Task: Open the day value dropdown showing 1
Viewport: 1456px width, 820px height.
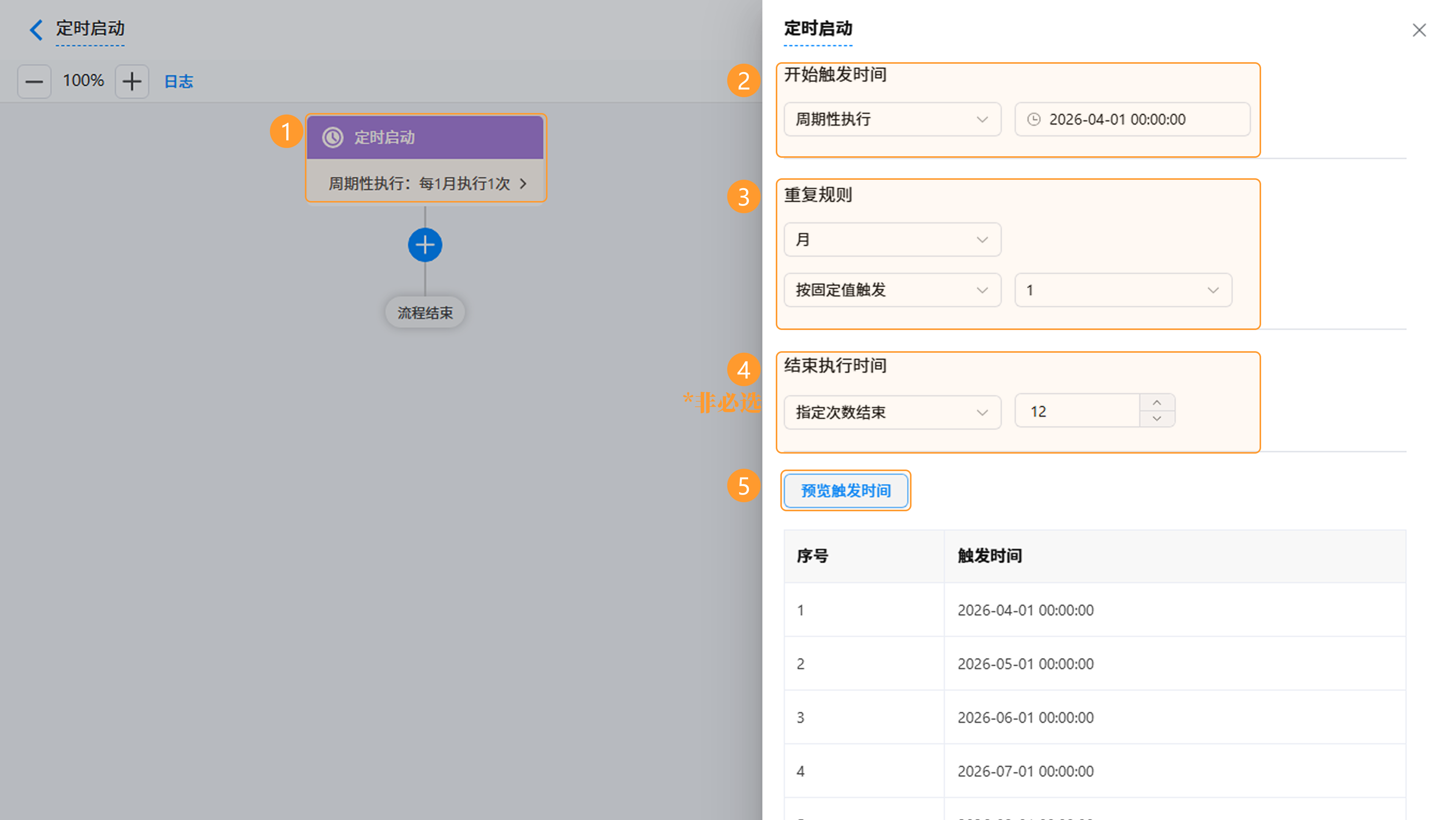Action: pos(1123,290)
